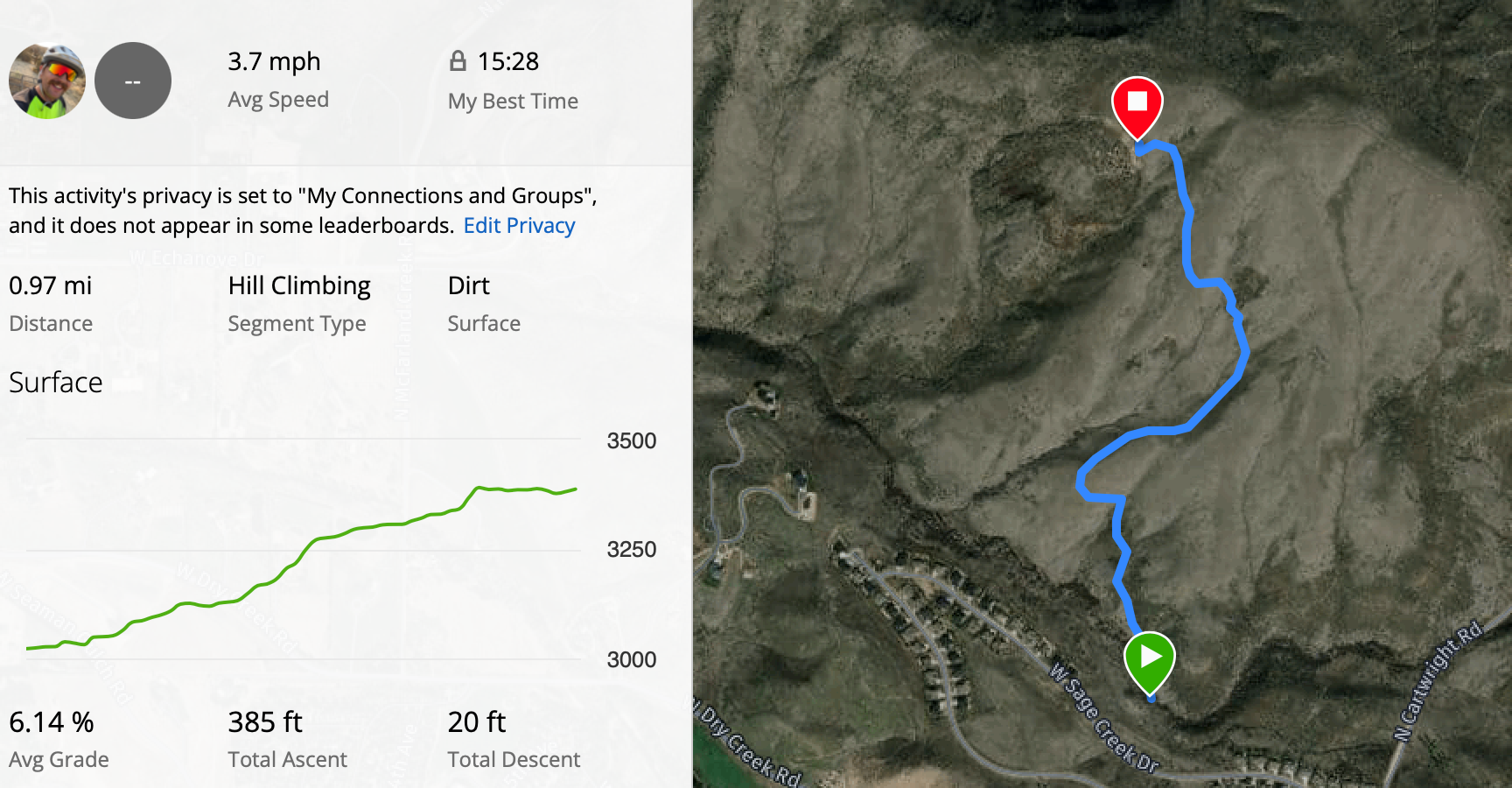Click the 3500 elevation axis label

pyautogui.click(x=632, y=440)
